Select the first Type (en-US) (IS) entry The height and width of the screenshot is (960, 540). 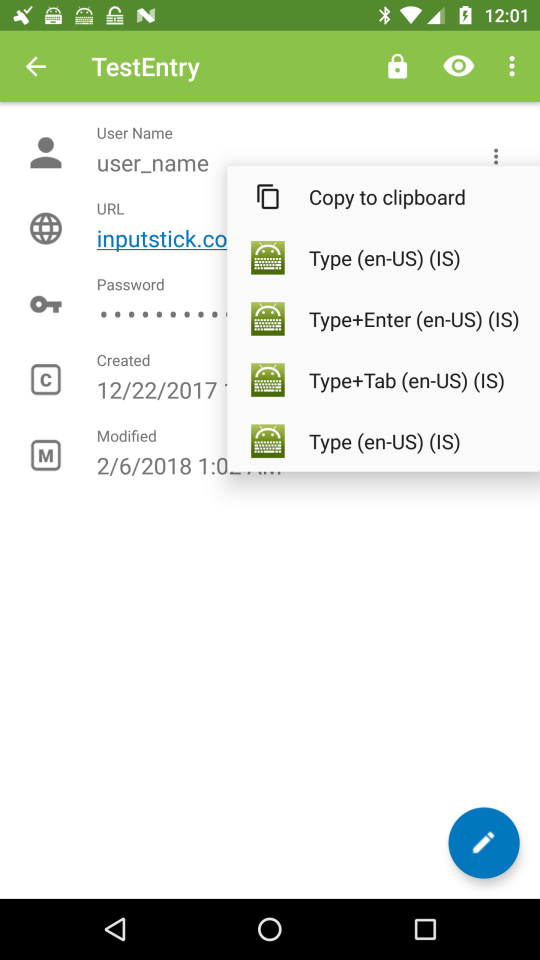point(383,258)
